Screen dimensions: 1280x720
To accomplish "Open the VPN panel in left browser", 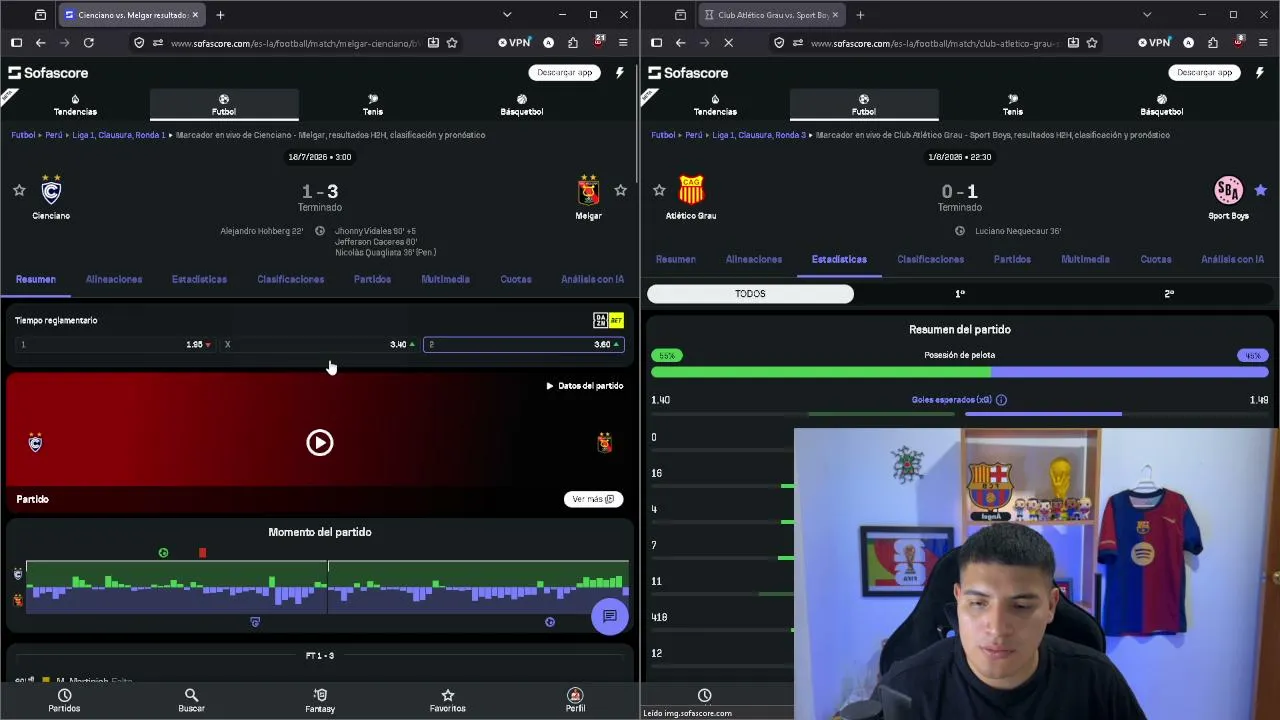I will (x=514, y=43).
